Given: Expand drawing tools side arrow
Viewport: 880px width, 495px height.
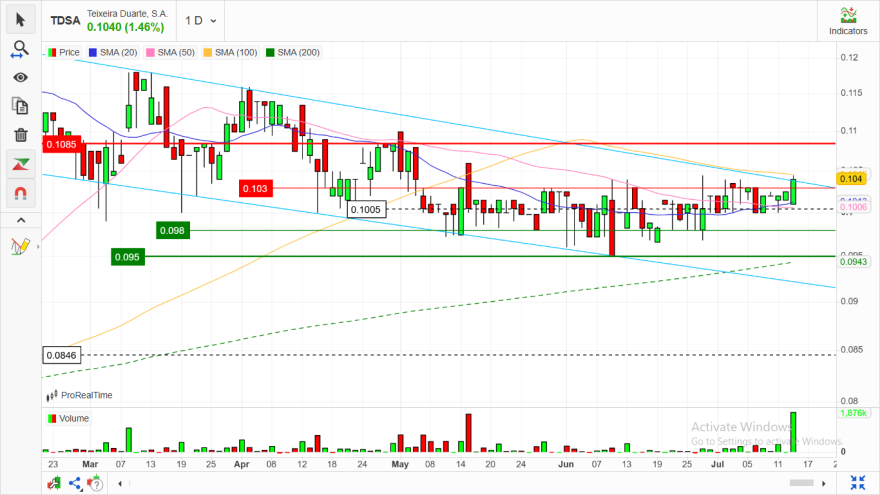Looking at the screenshot, I should [38, 246].
